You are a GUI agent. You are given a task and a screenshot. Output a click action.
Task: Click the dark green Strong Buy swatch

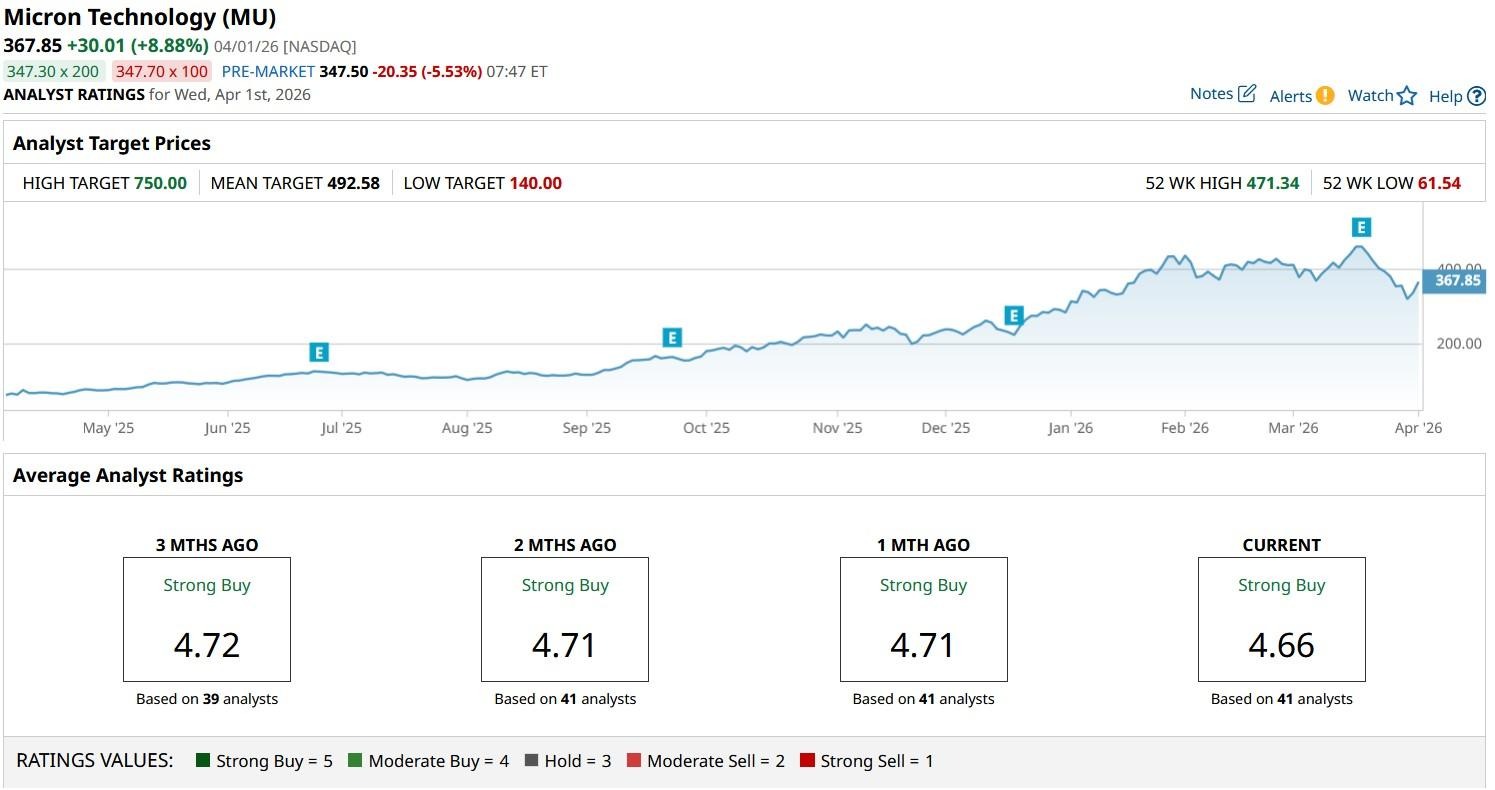(x=203, y=761)
